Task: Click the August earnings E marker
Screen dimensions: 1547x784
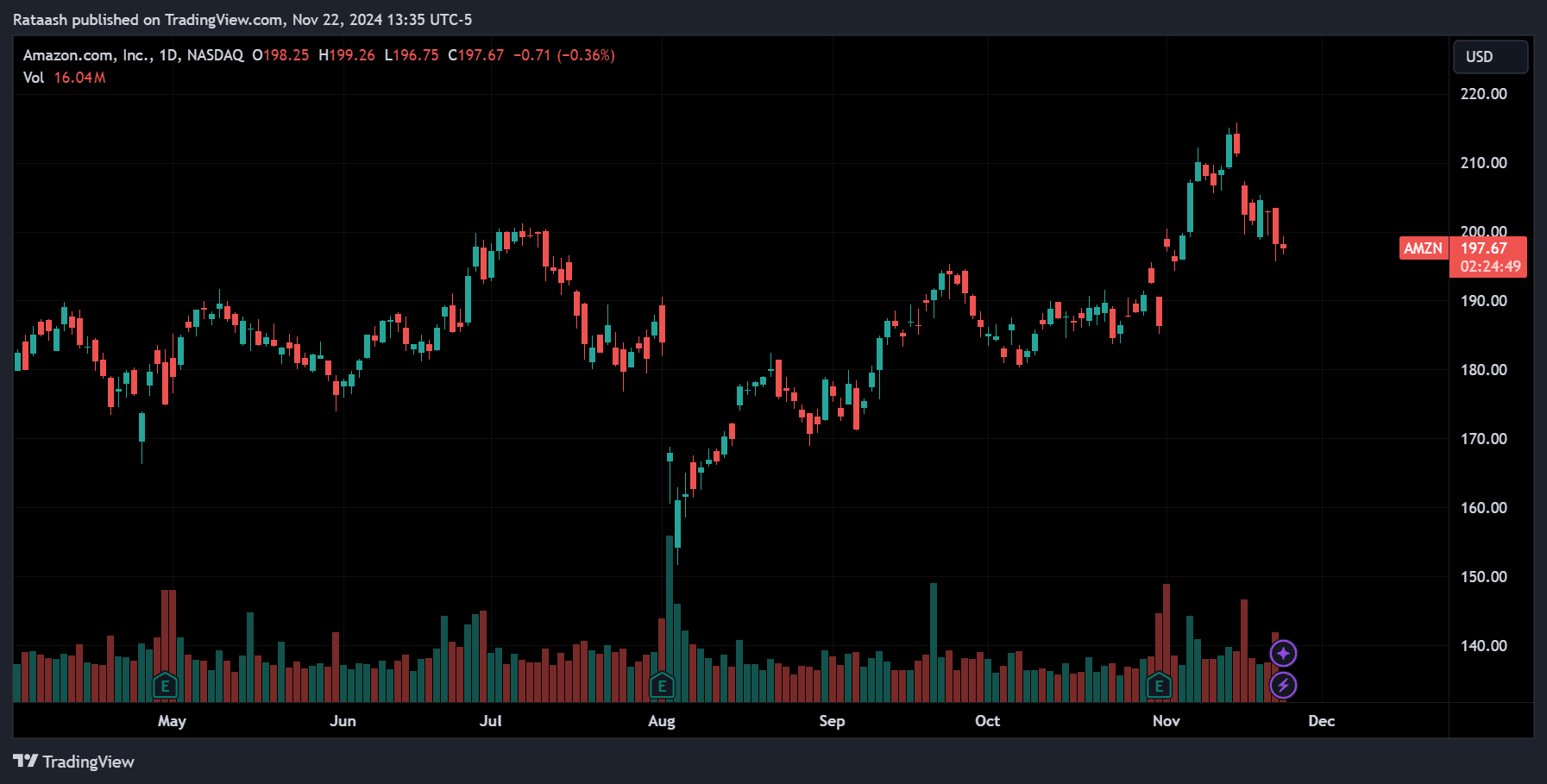Action: coord(662,687)
